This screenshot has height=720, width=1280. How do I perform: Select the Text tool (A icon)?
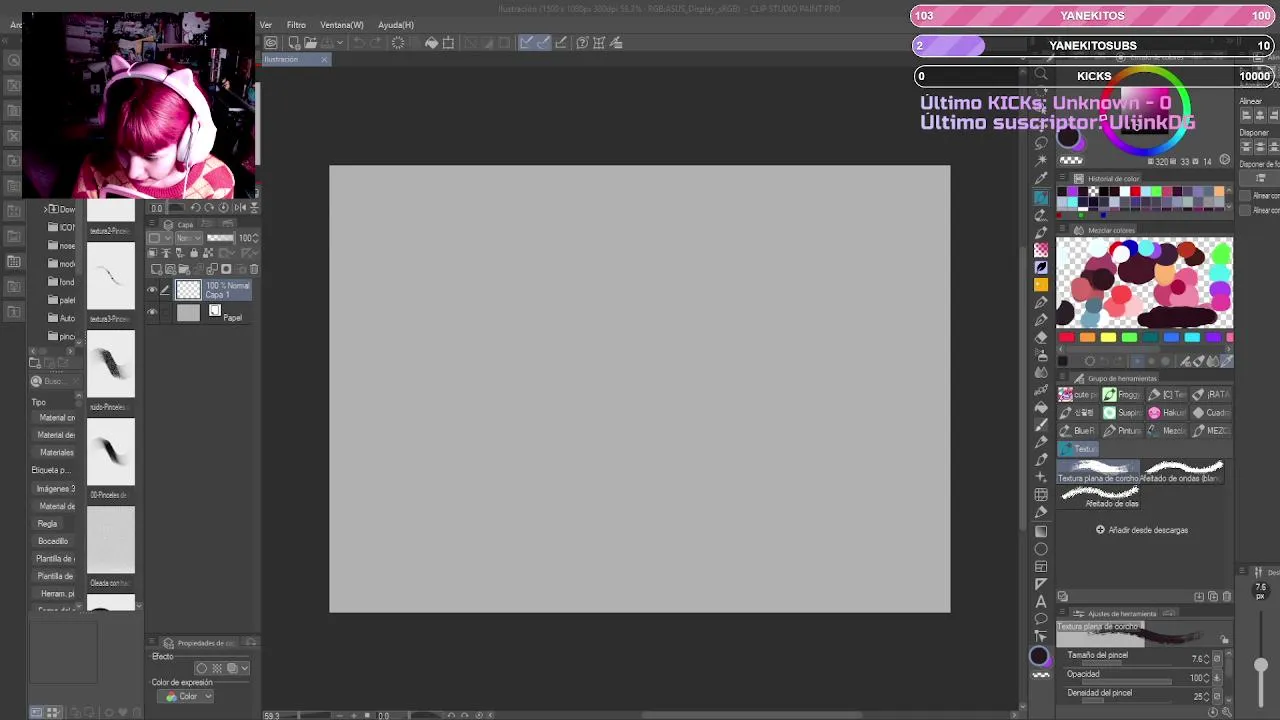point(1041,602)
